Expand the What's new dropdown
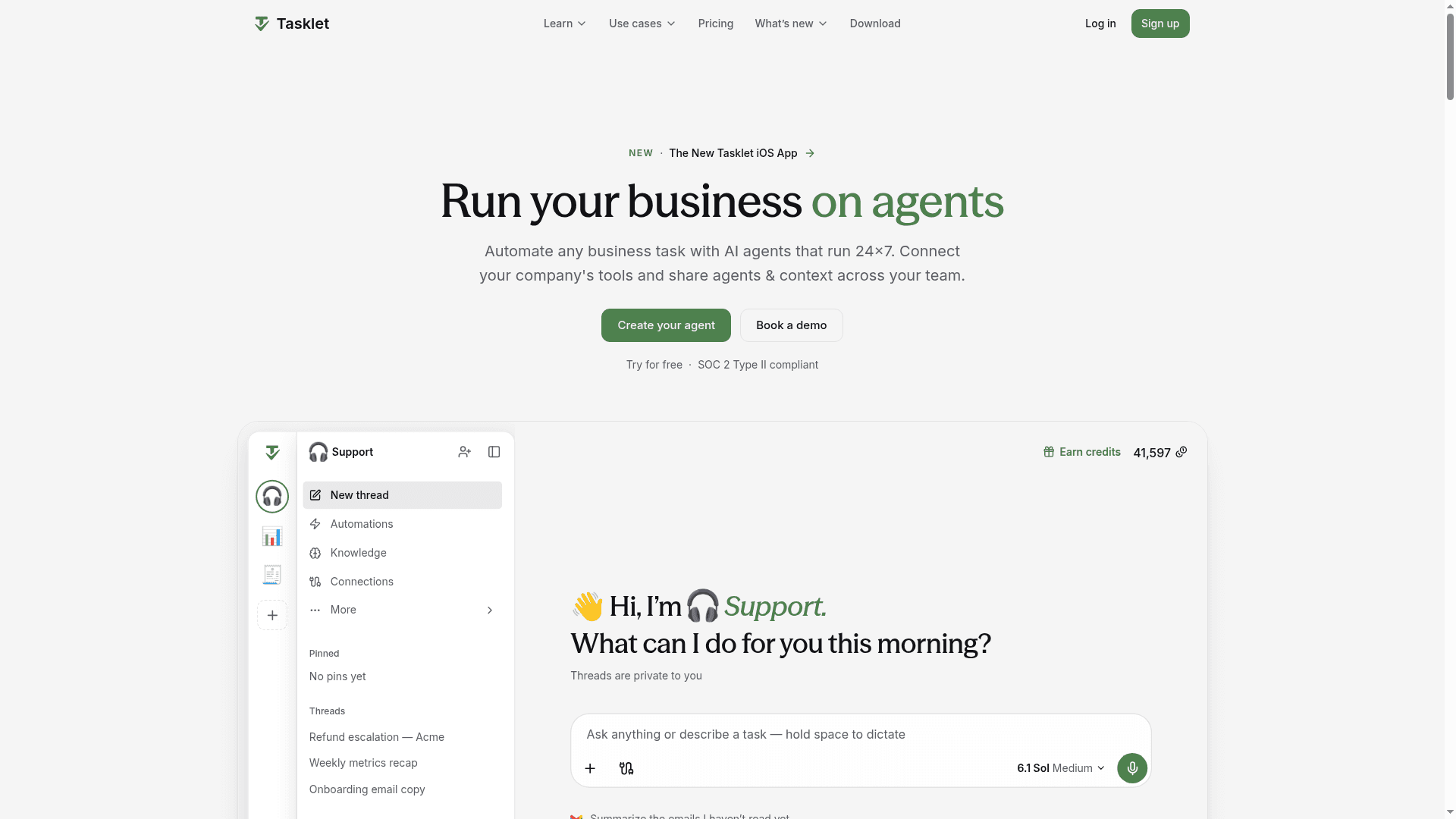The image size is (1456, 819). click(x=791, y=24)
